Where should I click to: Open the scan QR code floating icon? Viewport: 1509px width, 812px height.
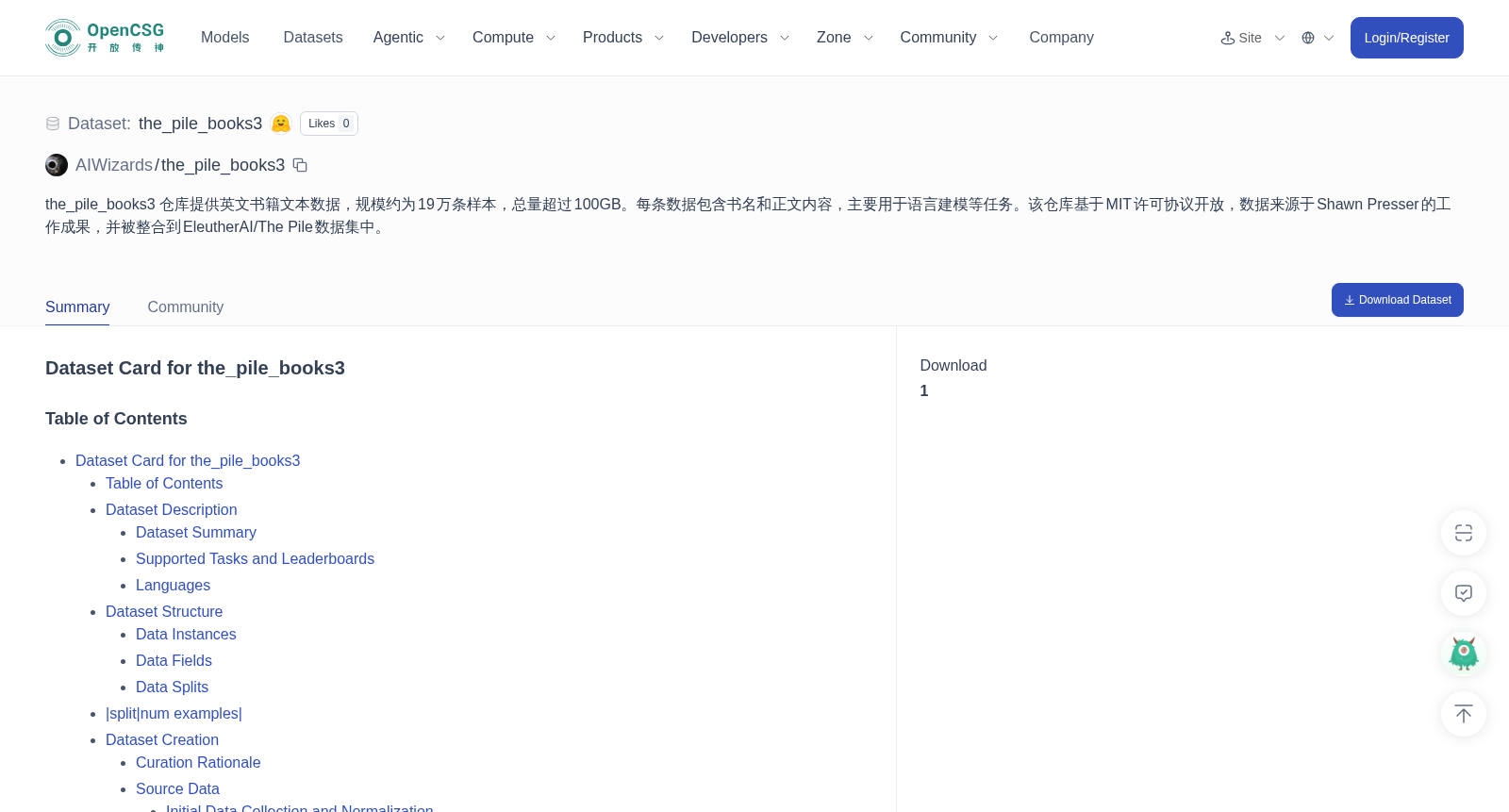[1464, 533]
